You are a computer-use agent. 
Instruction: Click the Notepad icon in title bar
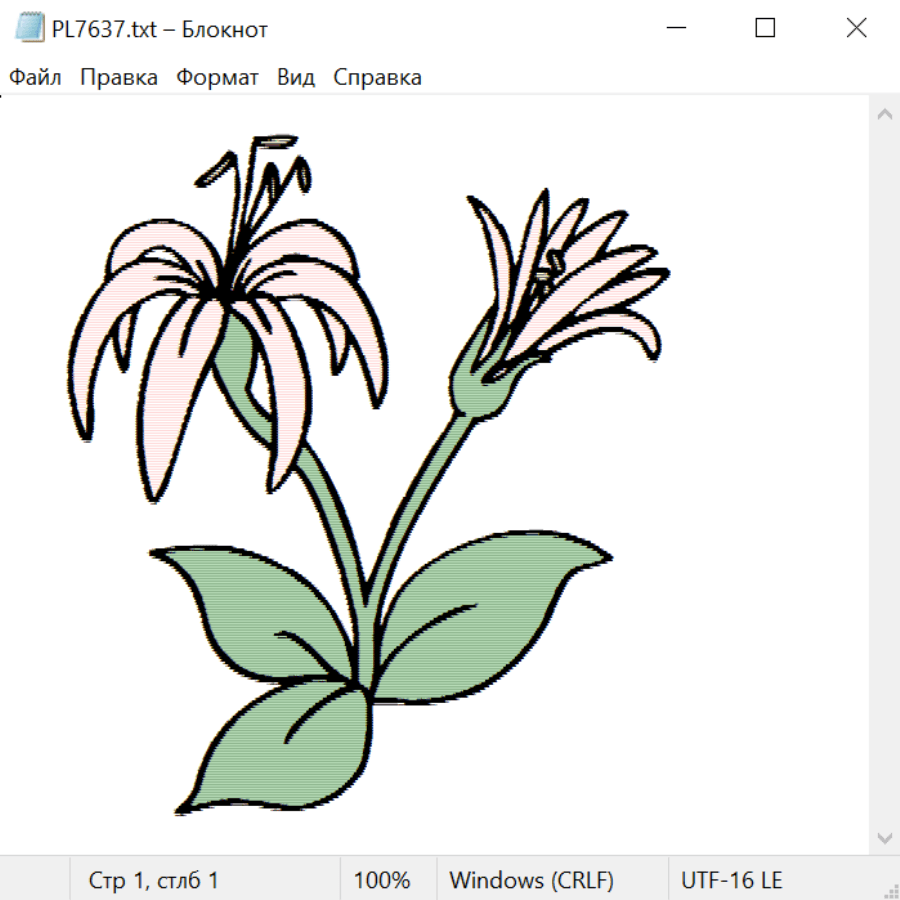[x=30, y=29]
